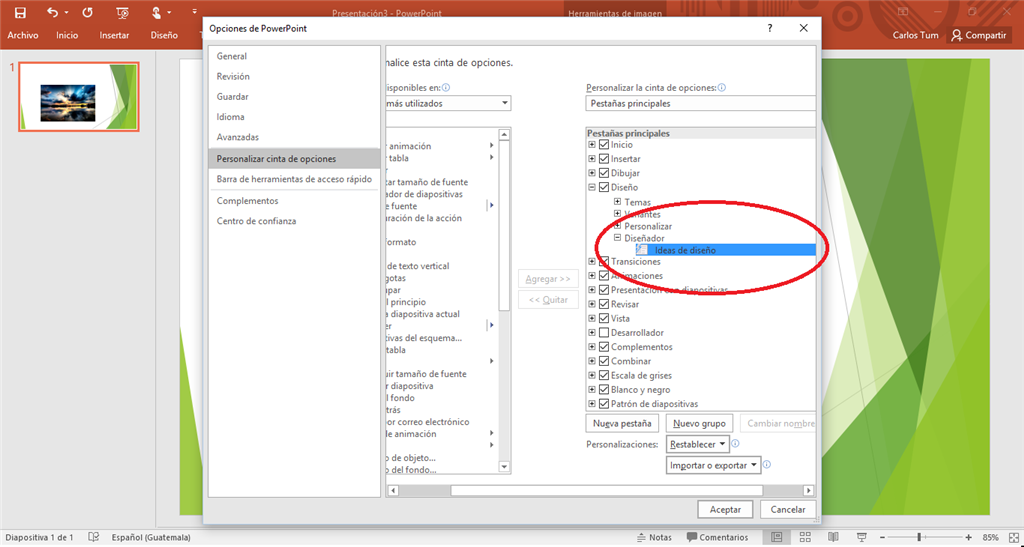This screenshot has height=547, width=1024.
Task: Select General category in Options dialog
Action: [x=294, y=56]
